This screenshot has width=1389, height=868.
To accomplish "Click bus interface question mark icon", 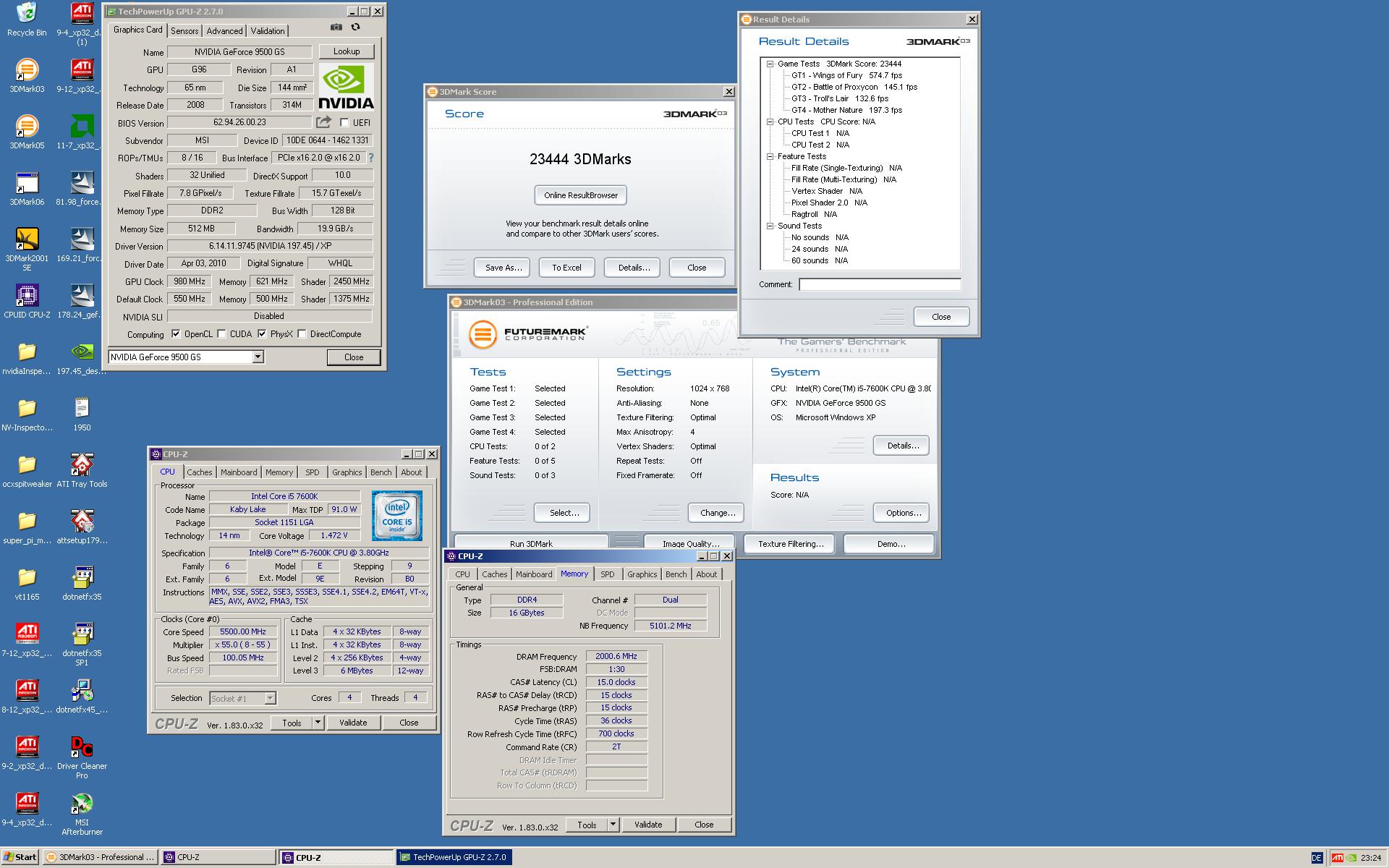I will coord(371,158).
